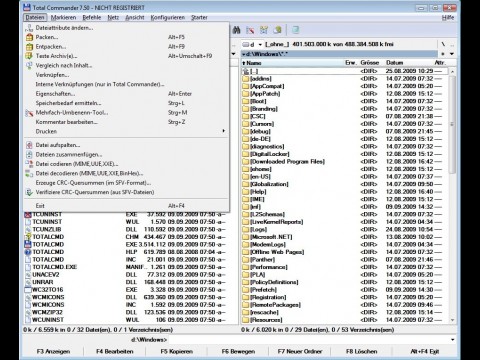This screenshot has height=360, width=480.
Task: Click the TOTALCMD EXE floppy icon
Action: pyautogui.click(x=28, y=244)
